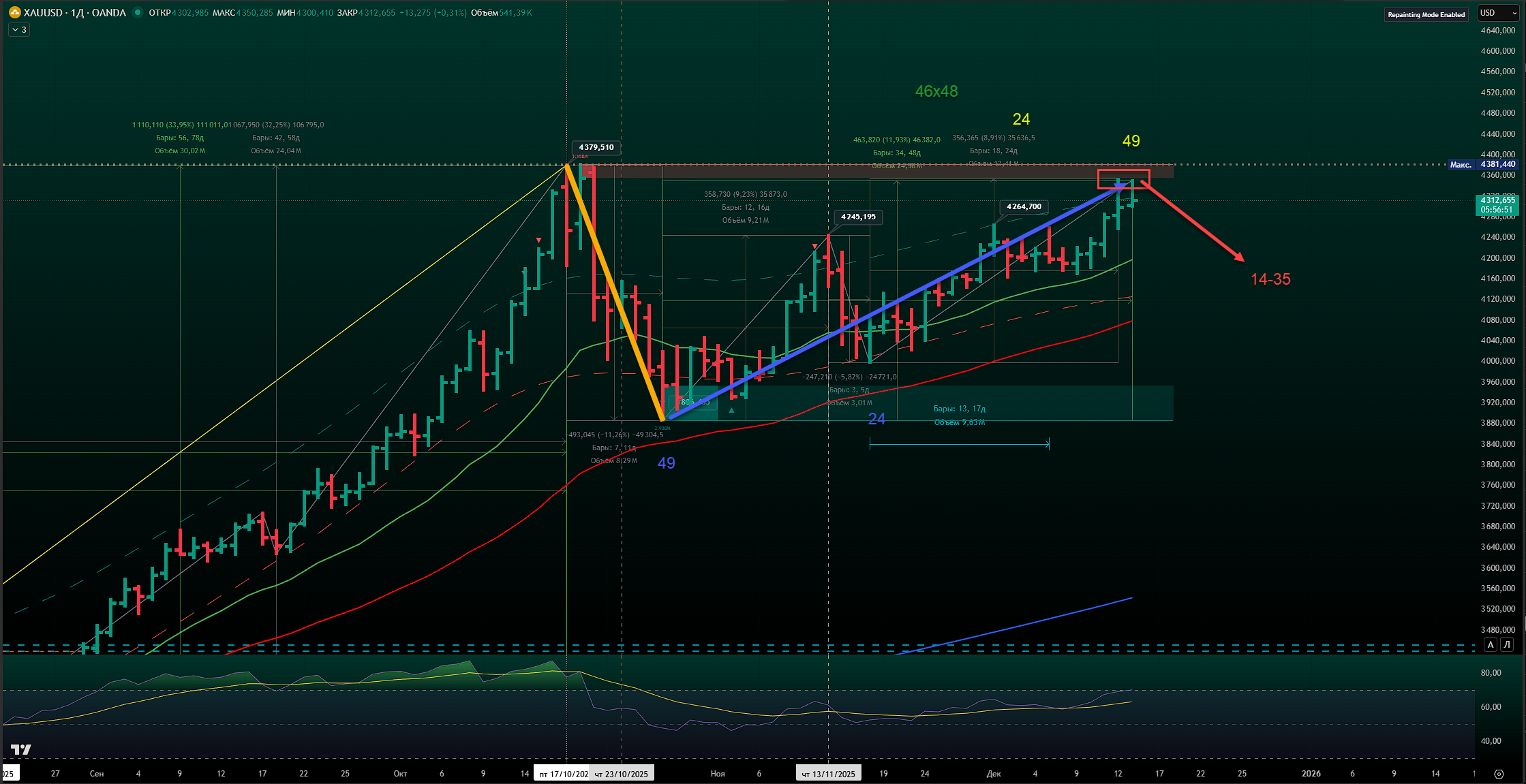Expand the indicators legend showing 3

pyautogui.click(x=19, y=30)
